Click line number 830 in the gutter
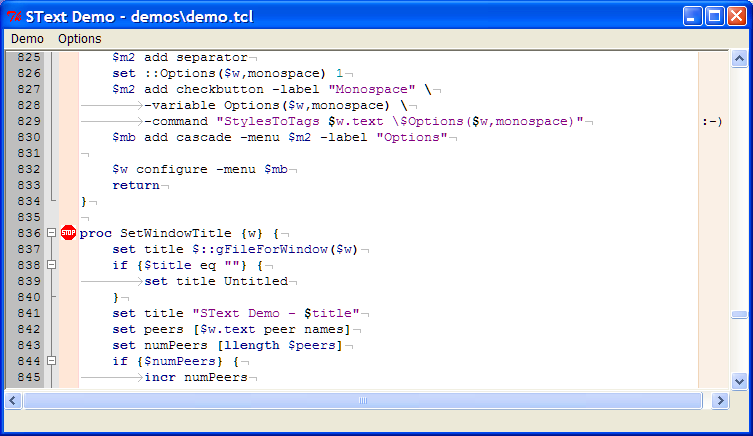Viewport: 753px width, 436px height. tap(29, 137)
